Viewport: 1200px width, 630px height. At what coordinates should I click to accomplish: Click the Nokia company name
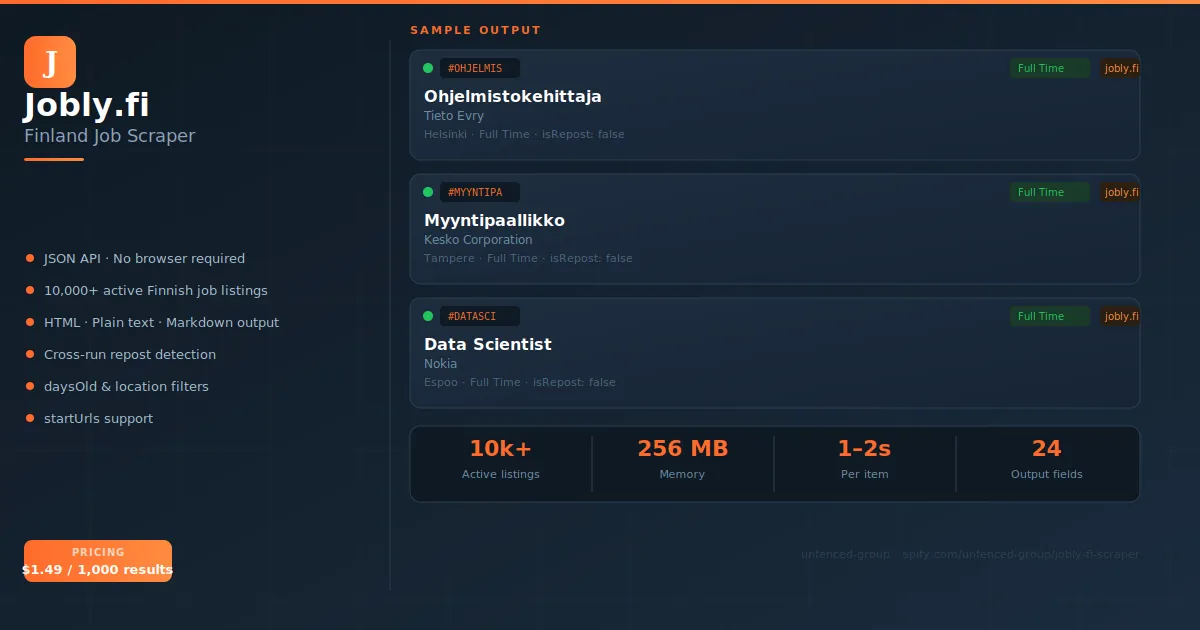pyautogui.click(x=441, y=364)
